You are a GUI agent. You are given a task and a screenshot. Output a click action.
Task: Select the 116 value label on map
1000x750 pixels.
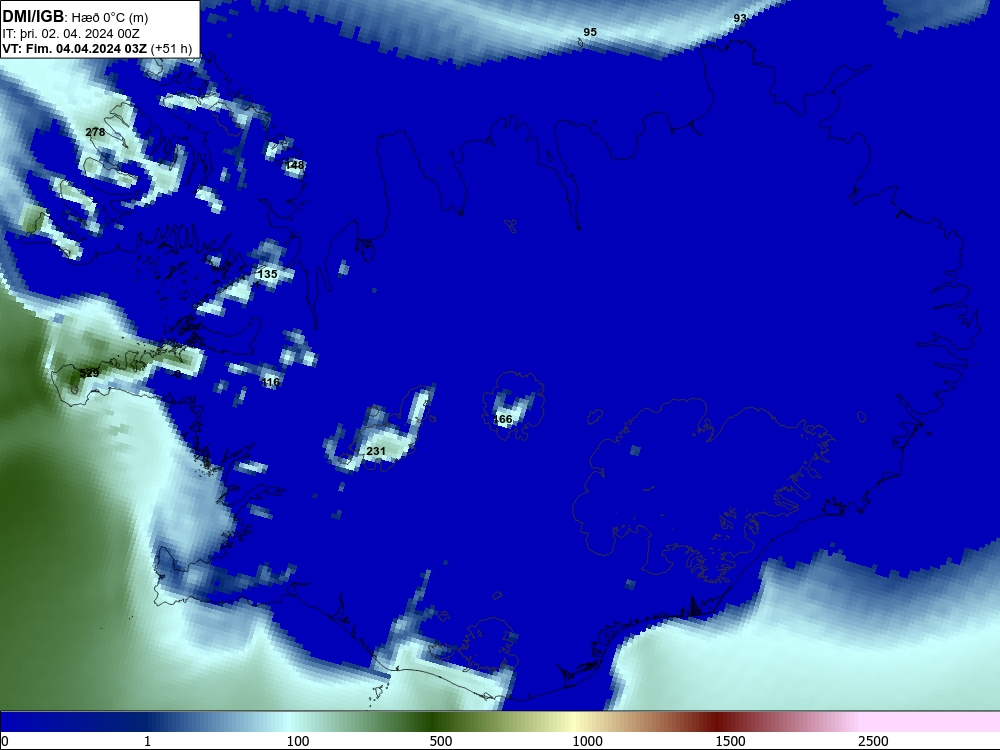270,382
